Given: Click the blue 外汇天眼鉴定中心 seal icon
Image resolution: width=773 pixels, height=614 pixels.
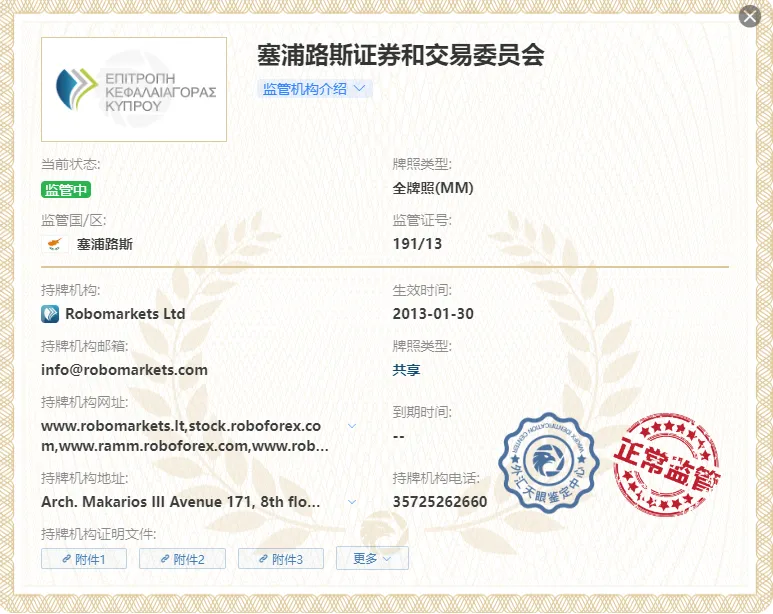Looking at the screenshot, I should pyautogui.click(x=549, y=462).
